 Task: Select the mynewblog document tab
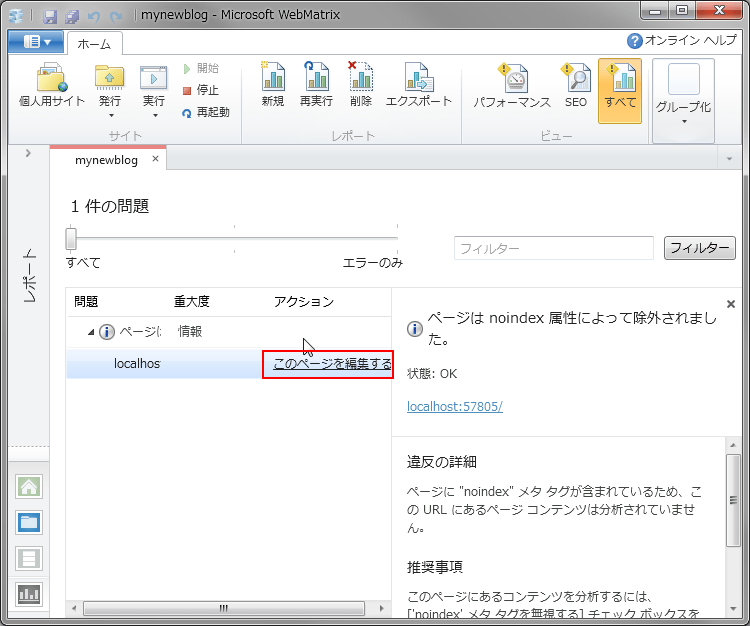[106, 160]
